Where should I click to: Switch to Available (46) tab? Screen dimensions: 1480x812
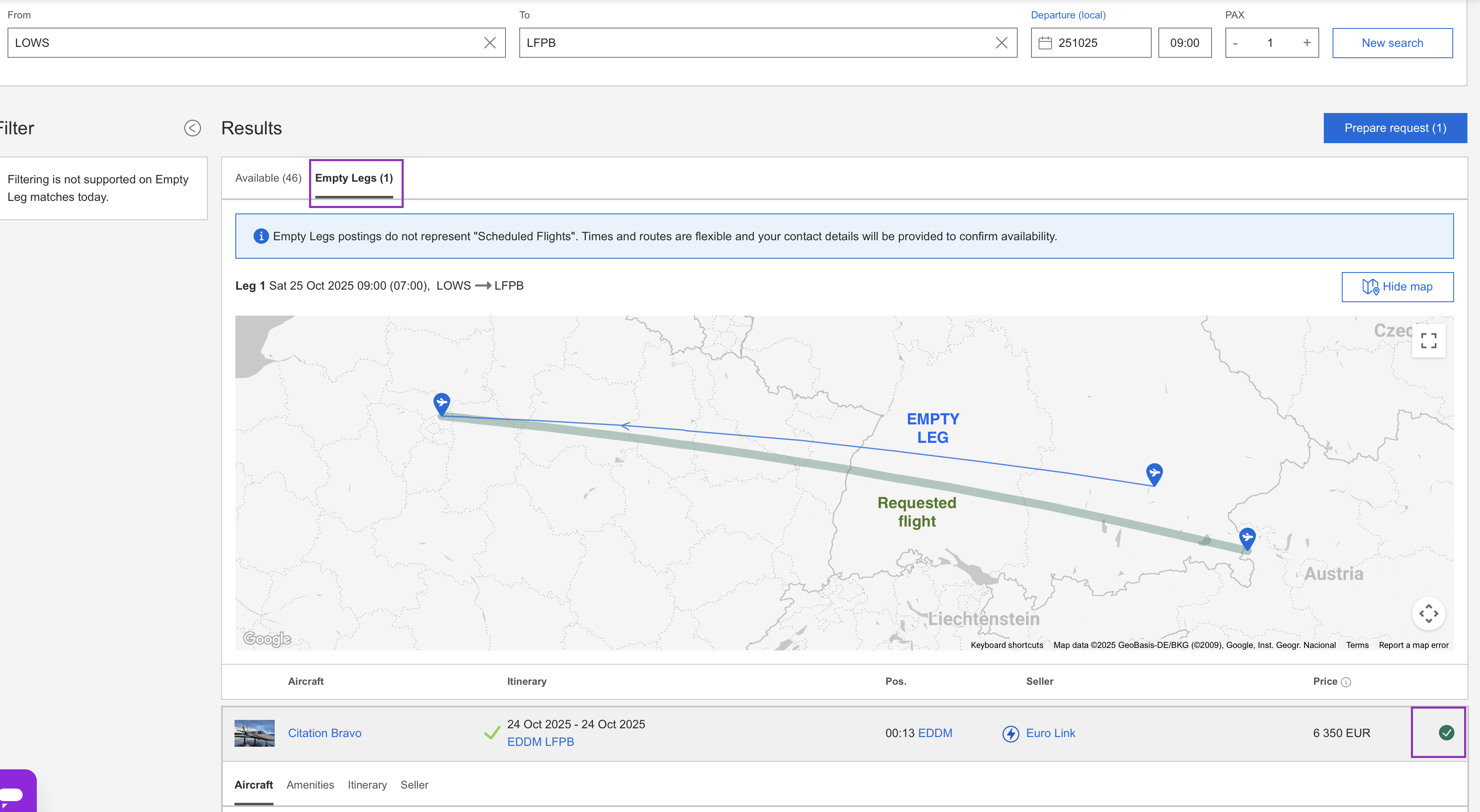tap(268, 178)
